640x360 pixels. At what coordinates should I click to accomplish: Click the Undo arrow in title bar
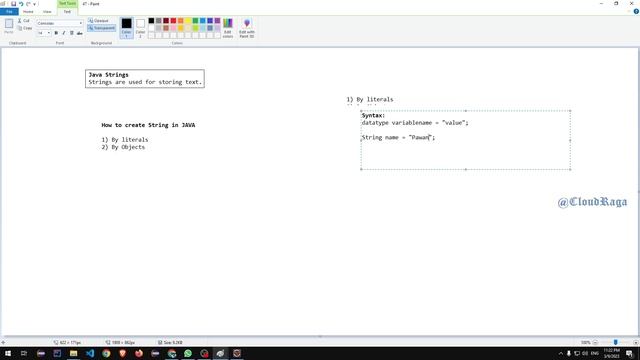pyautogui.click(x=21, y=4)
